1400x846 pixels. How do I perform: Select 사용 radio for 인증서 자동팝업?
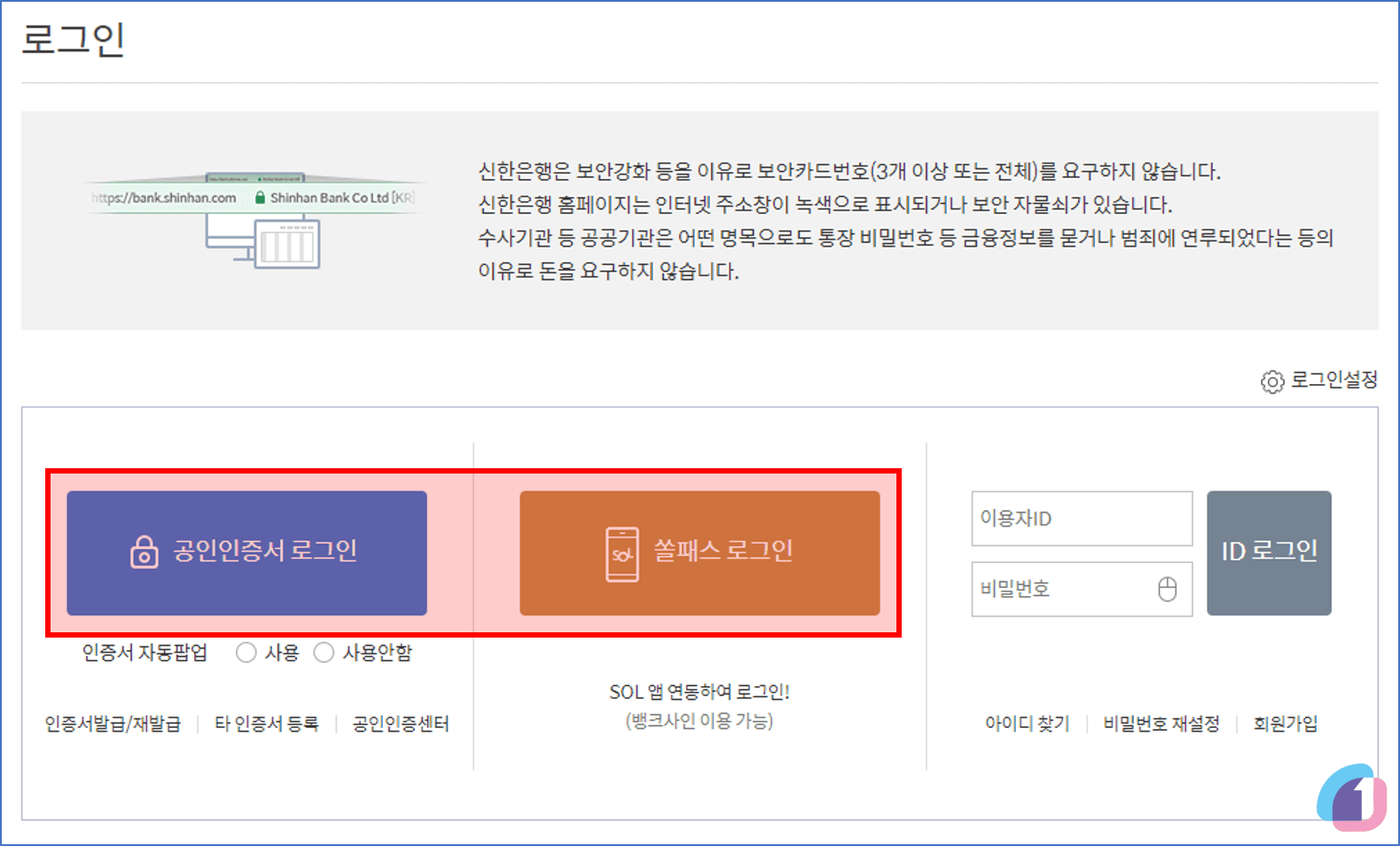pos(246,653)
